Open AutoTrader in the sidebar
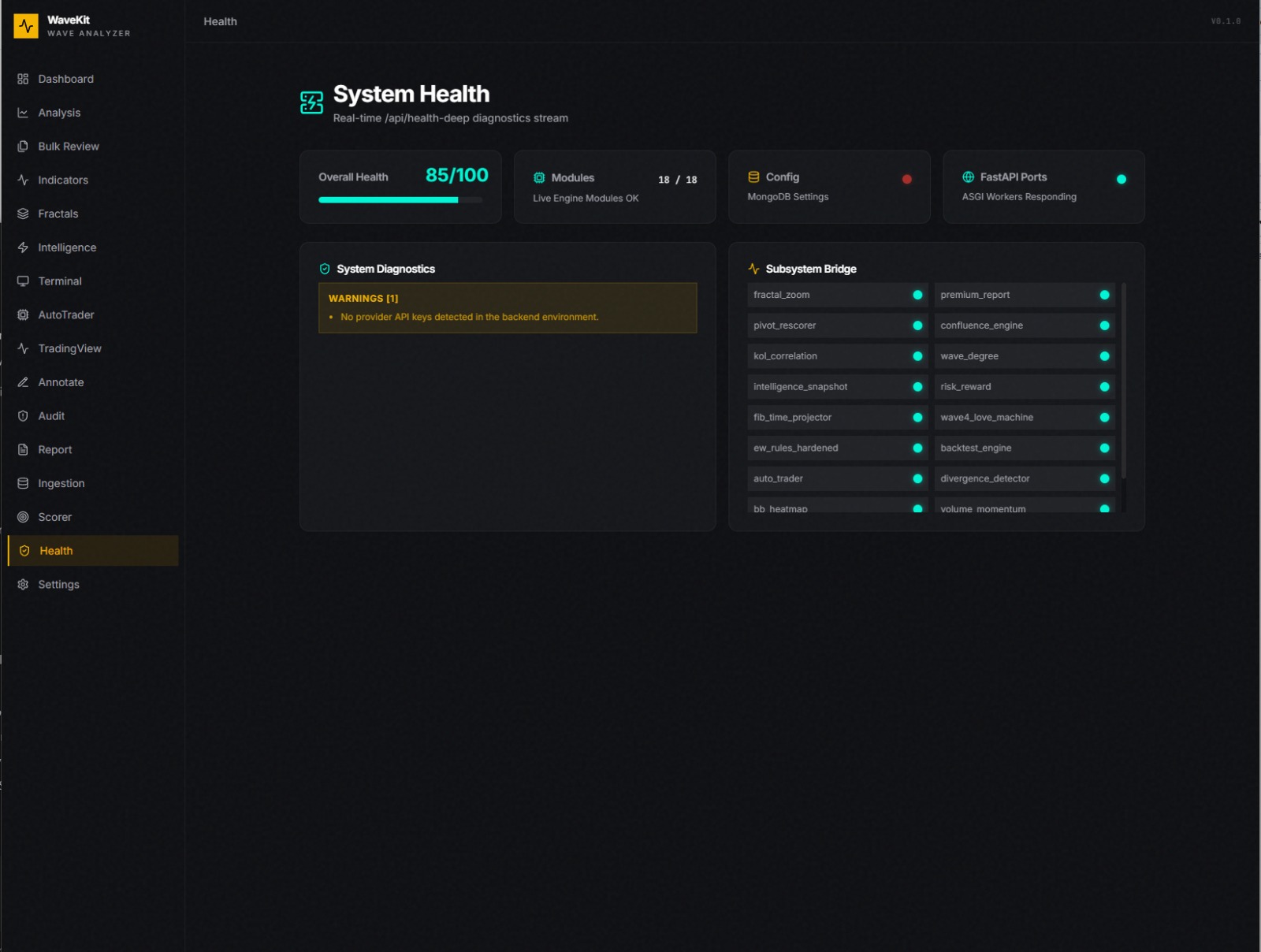This screenshot has width=1261, height=952. [93, 314]
